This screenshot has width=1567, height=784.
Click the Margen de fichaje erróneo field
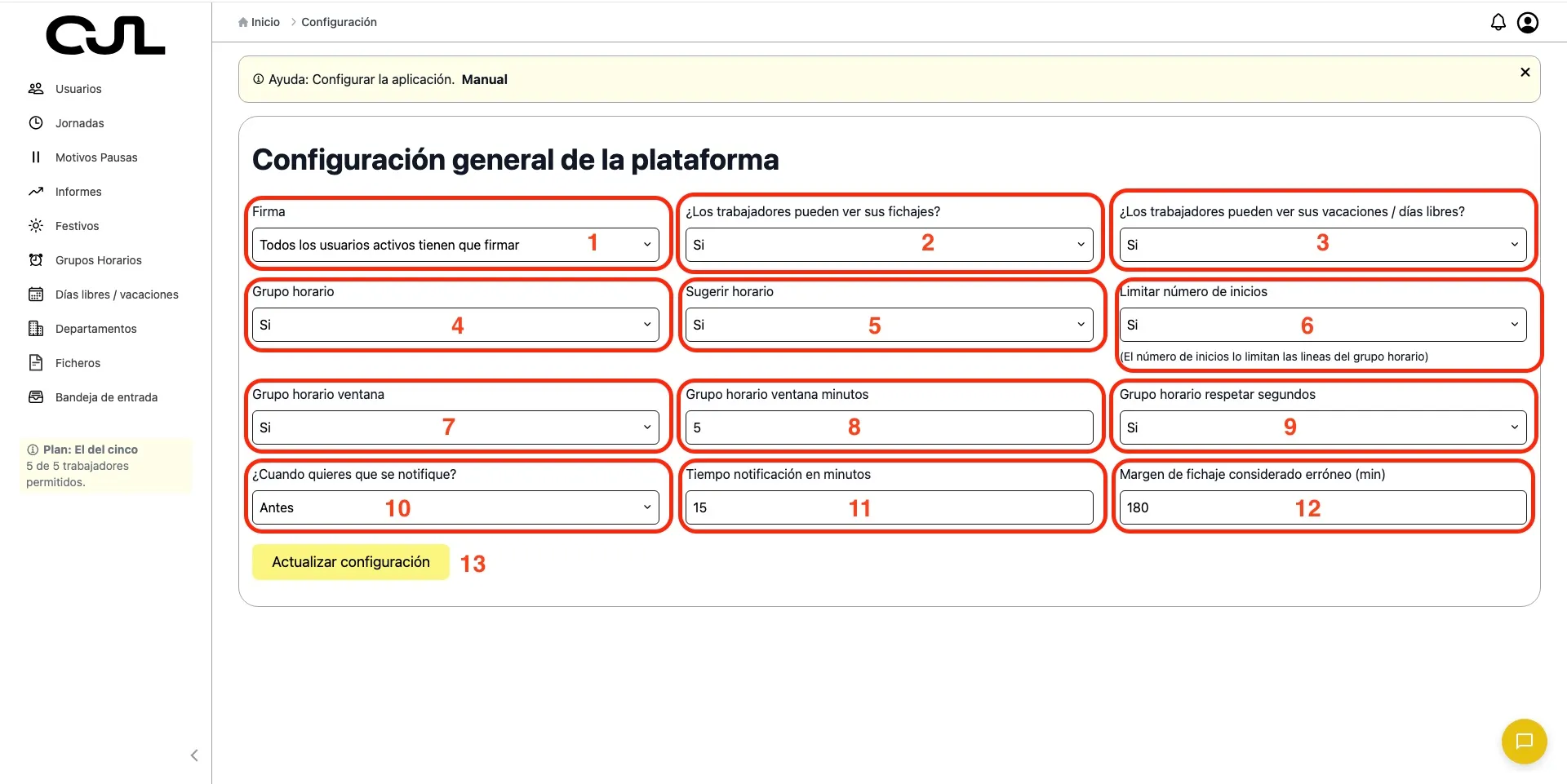click(x=1323, y=507)
